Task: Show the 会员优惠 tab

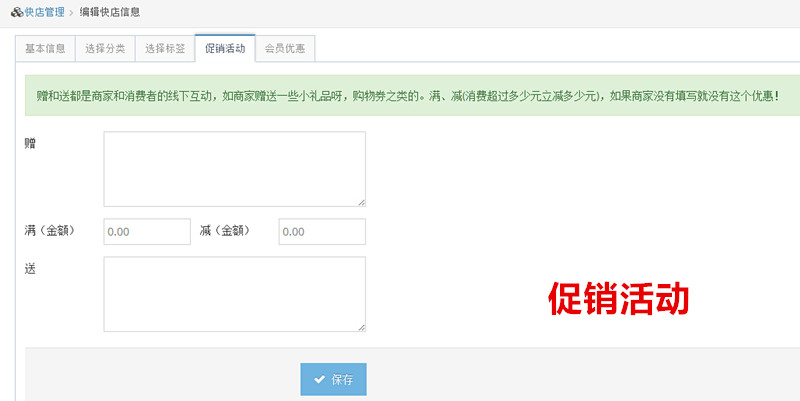Action: click(x=285, y=48)
